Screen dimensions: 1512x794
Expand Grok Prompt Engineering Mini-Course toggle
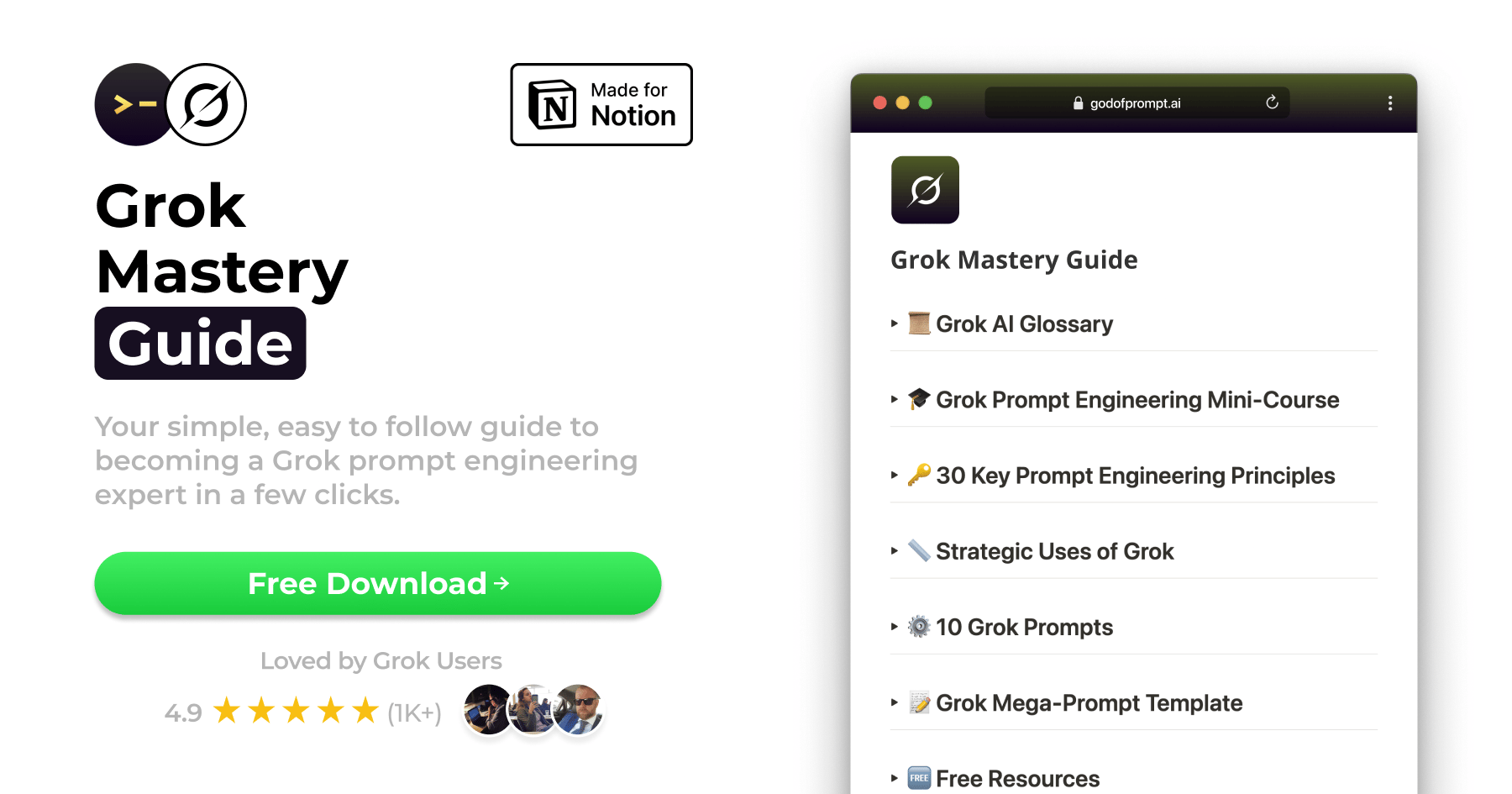[x=895, y=399]
